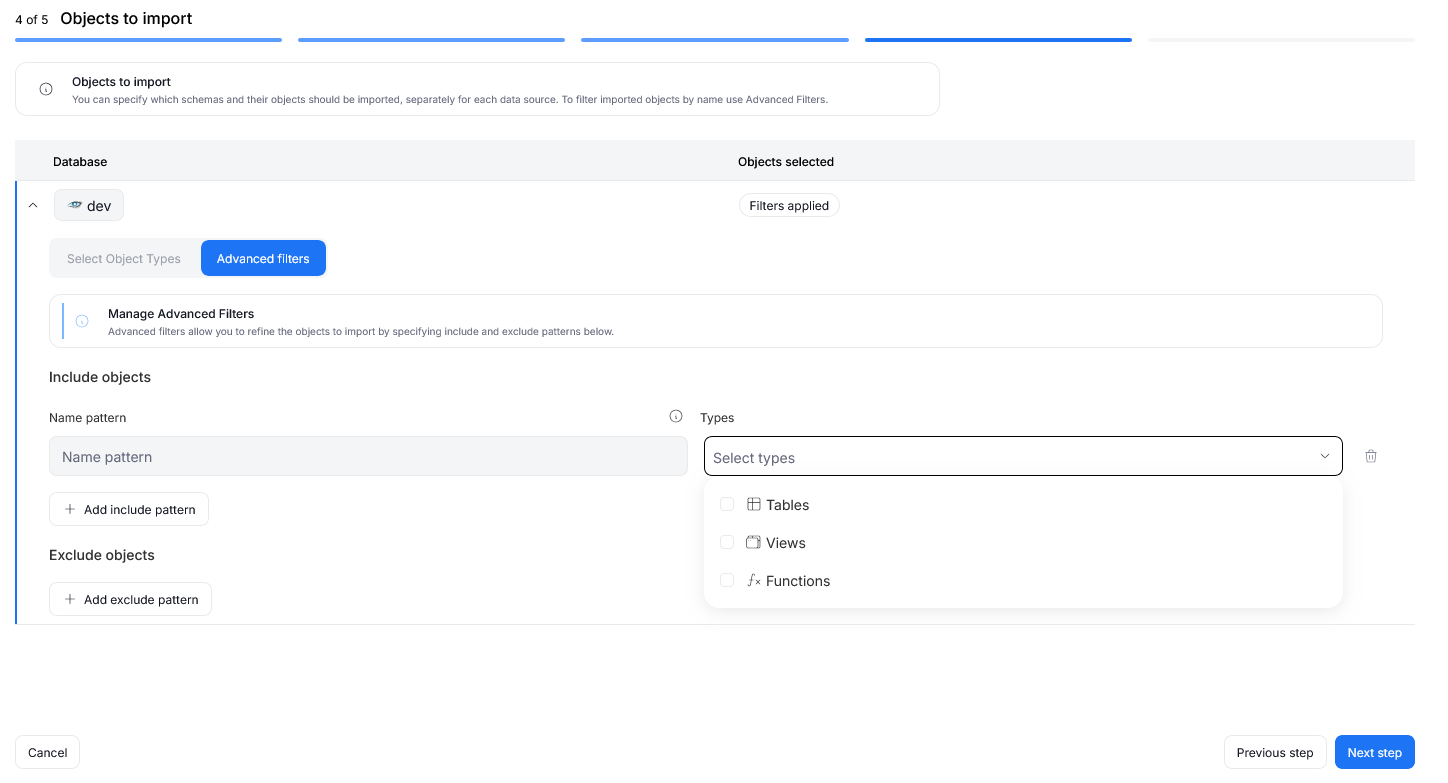Click the third progress step bar
Image resolution: width=1448 pixels, height=783 pixels.
click(x=715, y=40)
